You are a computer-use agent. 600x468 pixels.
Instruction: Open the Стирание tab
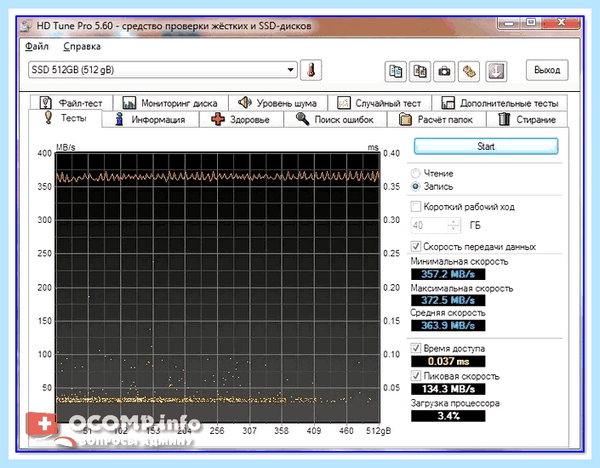click(x=527, y=119)
